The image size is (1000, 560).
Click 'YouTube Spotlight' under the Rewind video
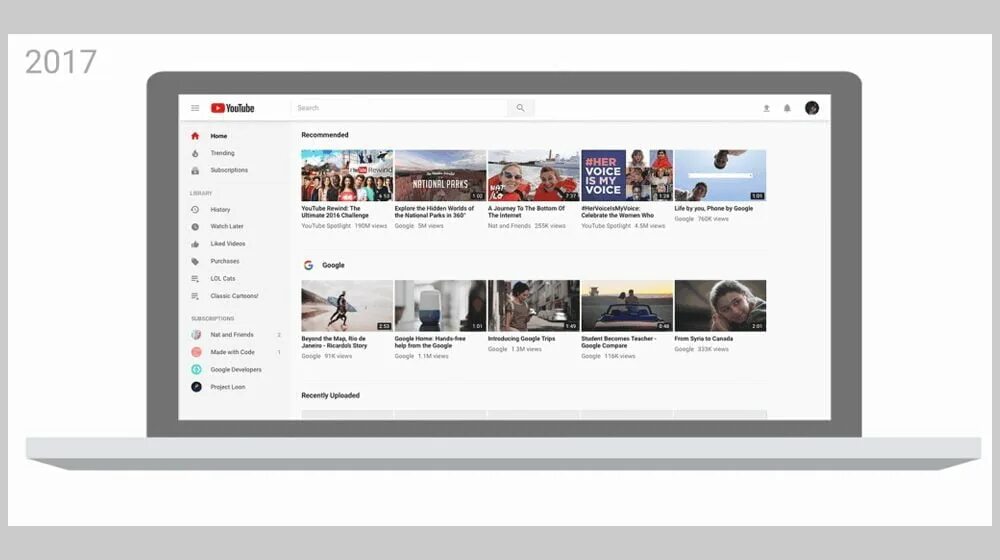coord(326,226)
